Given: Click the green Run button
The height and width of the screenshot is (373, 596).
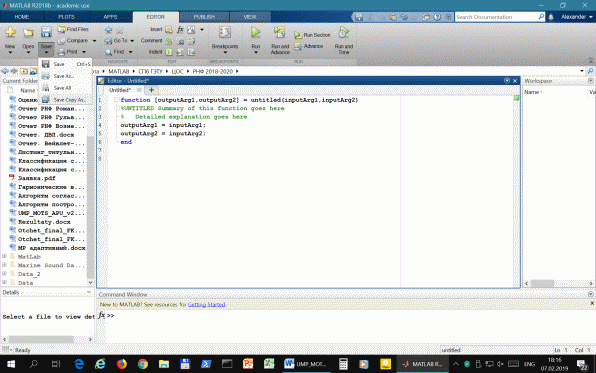Looking at the screenshot, I should tap(255, 33).
